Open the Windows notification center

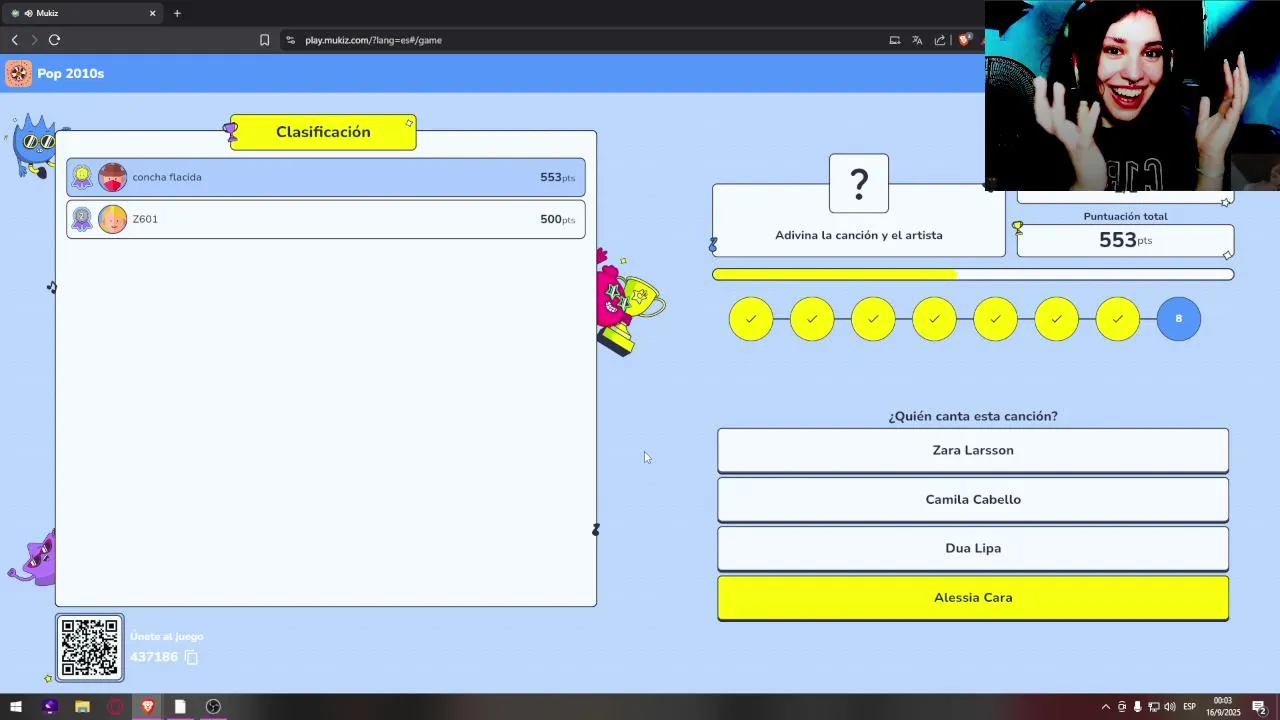click(x=1259, y=707)
